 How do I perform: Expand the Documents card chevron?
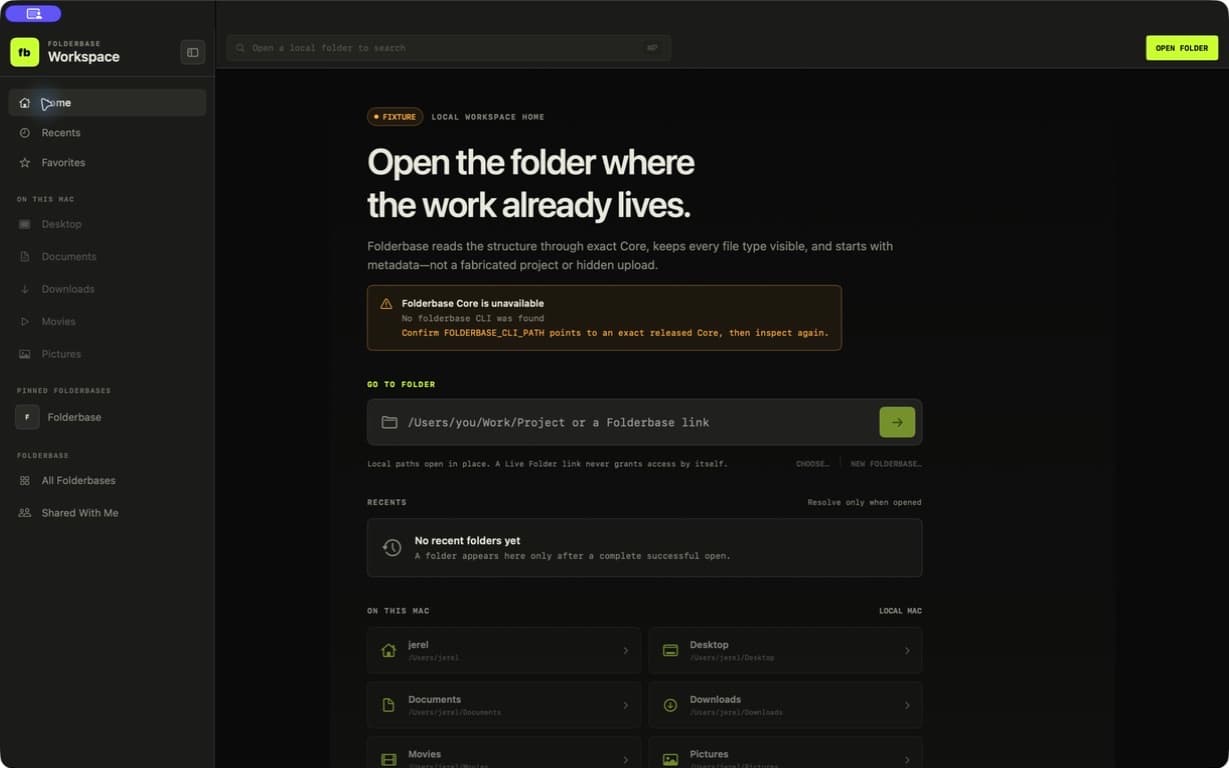626,705
